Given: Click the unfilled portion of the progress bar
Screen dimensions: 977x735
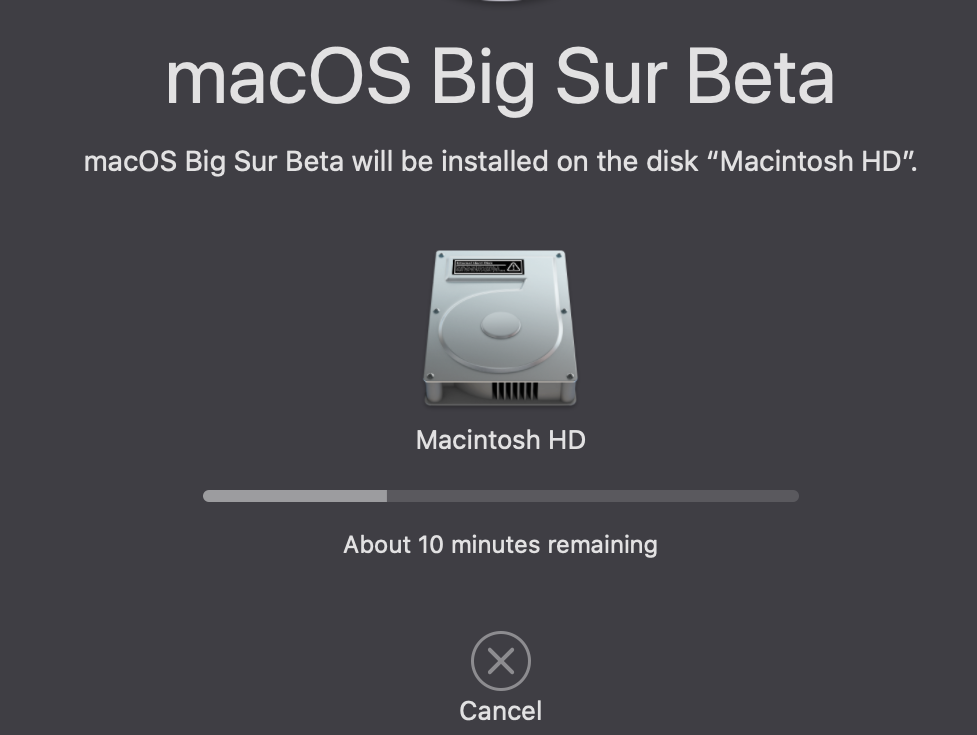Looking at the screenshot, I should pyautogui.click(x=592, y=496).
